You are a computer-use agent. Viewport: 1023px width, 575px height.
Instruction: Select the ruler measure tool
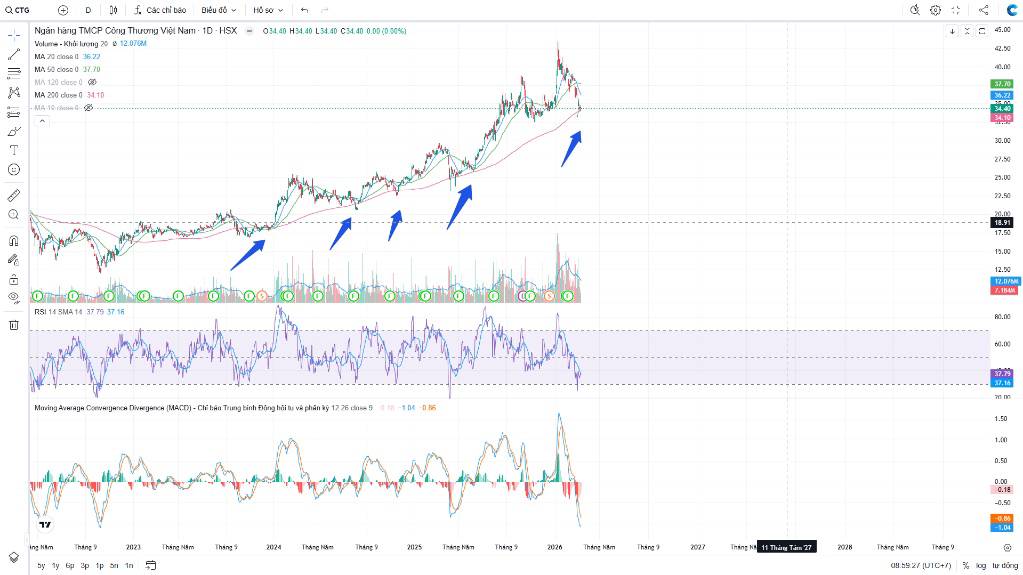[x=14, y=195]
